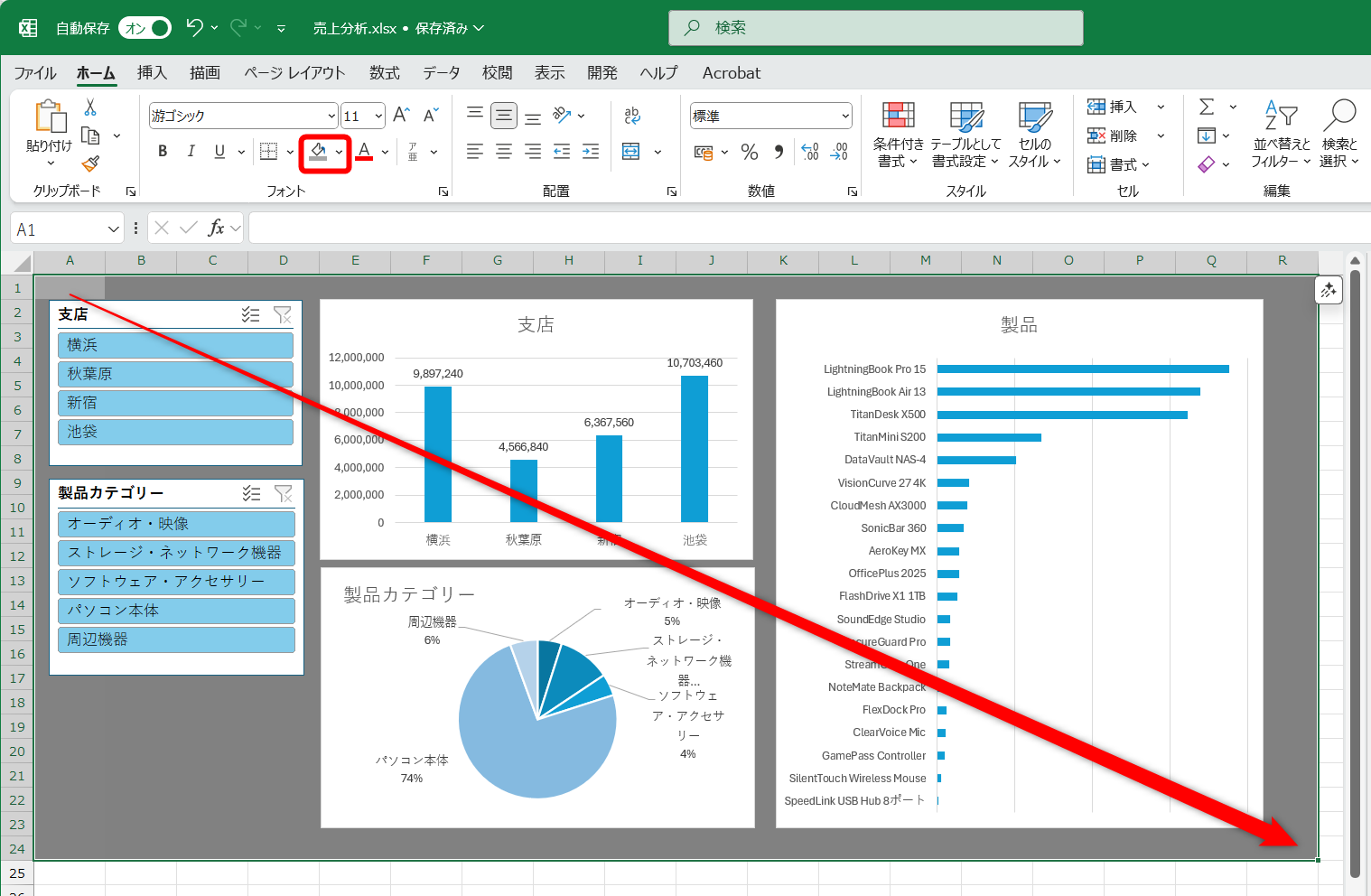
Task: Toggle align text left
Action: [x=475, y=152]
